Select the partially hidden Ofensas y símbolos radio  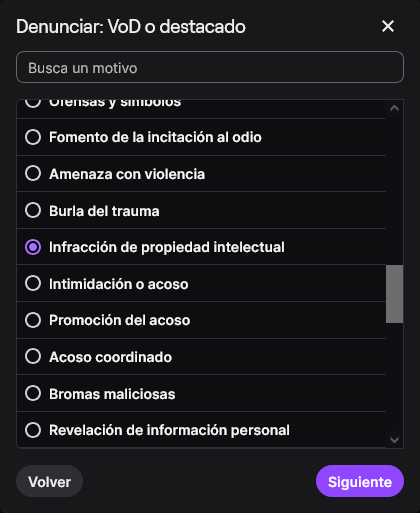33,103
